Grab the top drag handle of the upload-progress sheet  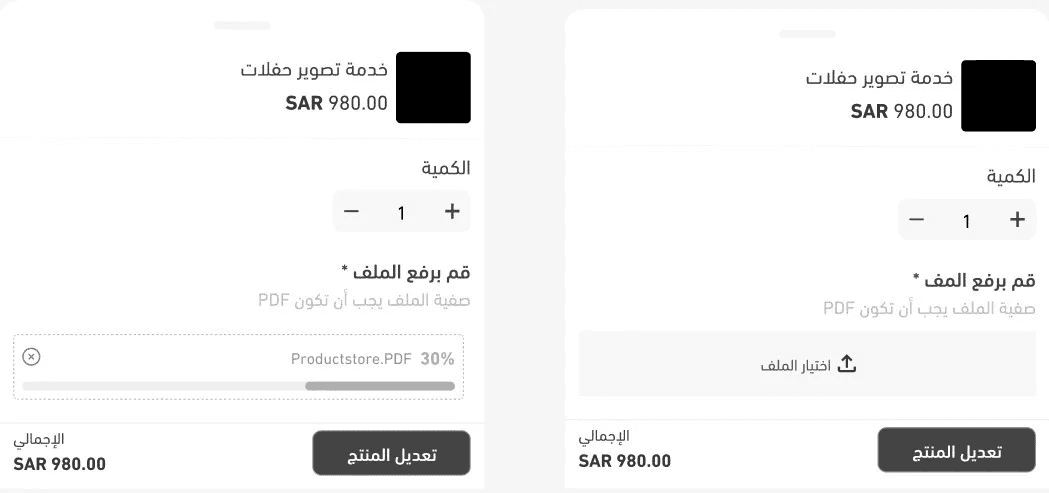point(242,25)
